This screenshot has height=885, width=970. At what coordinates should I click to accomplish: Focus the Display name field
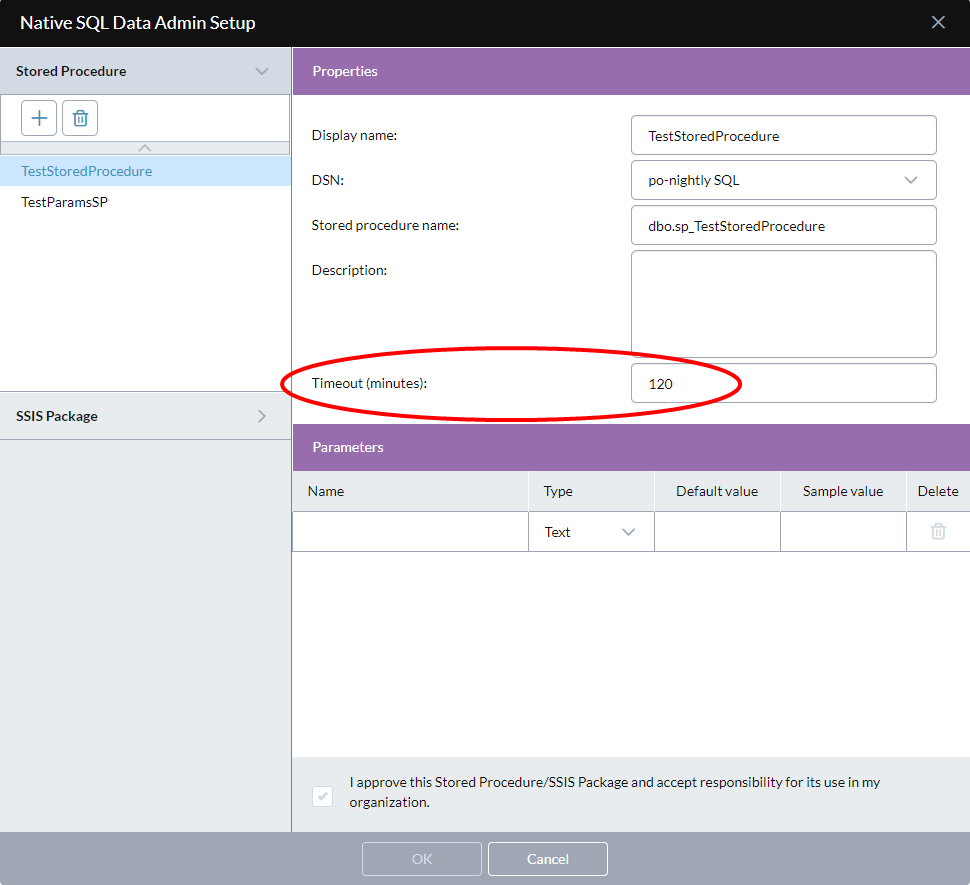[x=783, y=135]
